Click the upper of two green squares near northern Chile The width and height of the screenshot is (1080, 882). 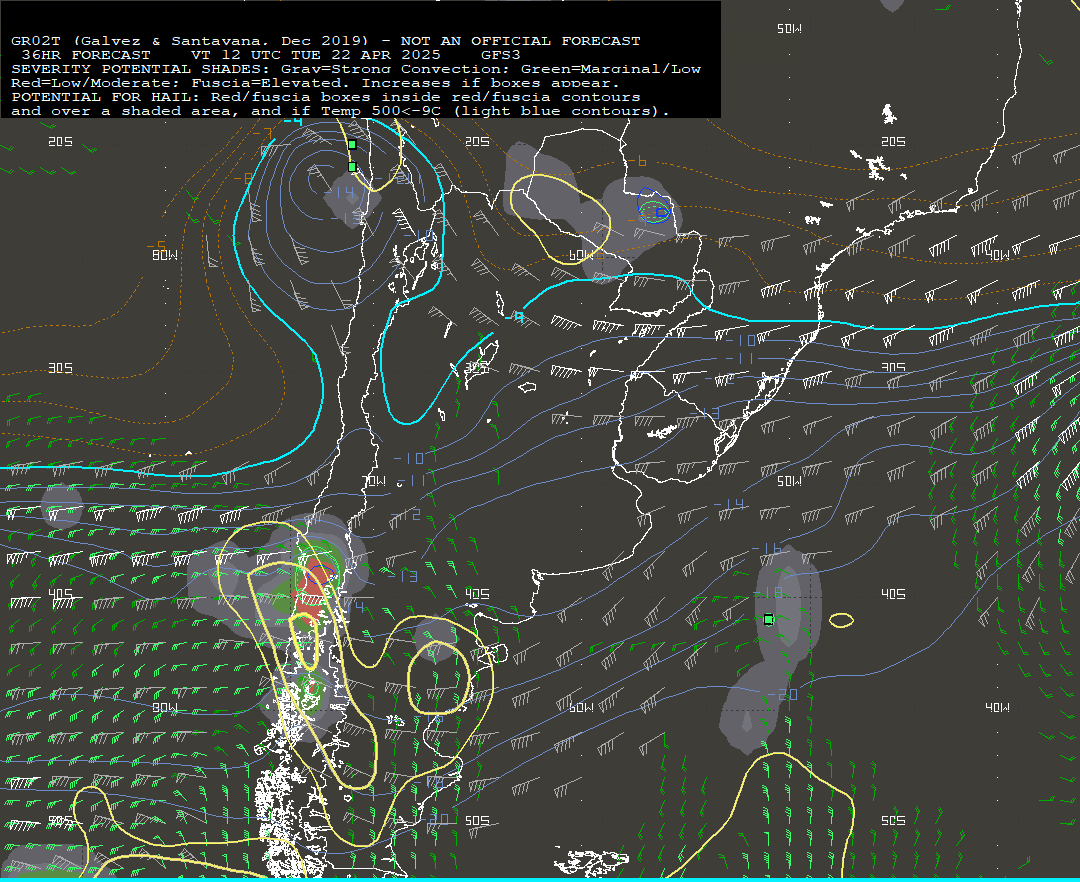tap(352, 145)
